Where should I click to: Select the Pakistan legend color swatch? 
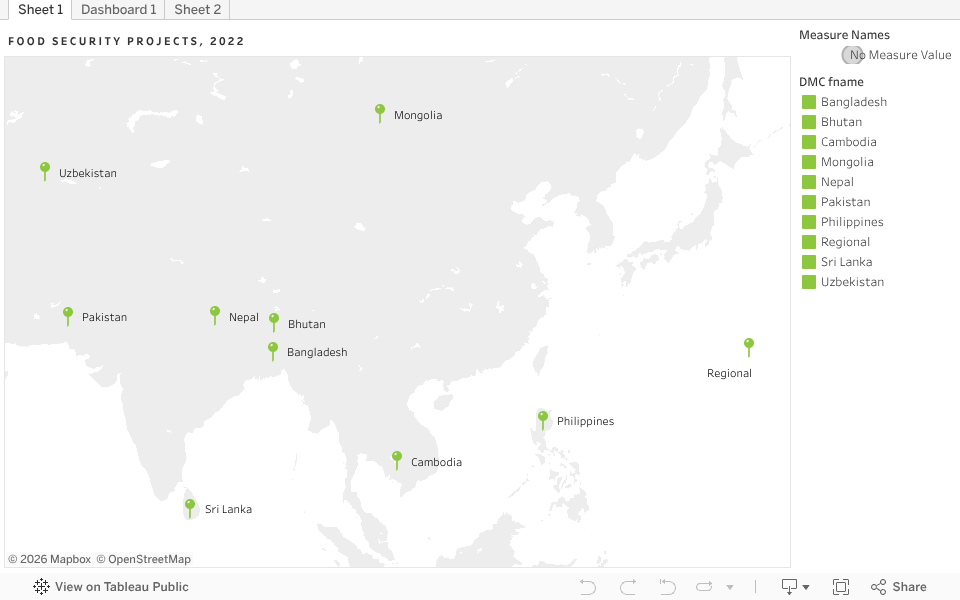[809, 202]
